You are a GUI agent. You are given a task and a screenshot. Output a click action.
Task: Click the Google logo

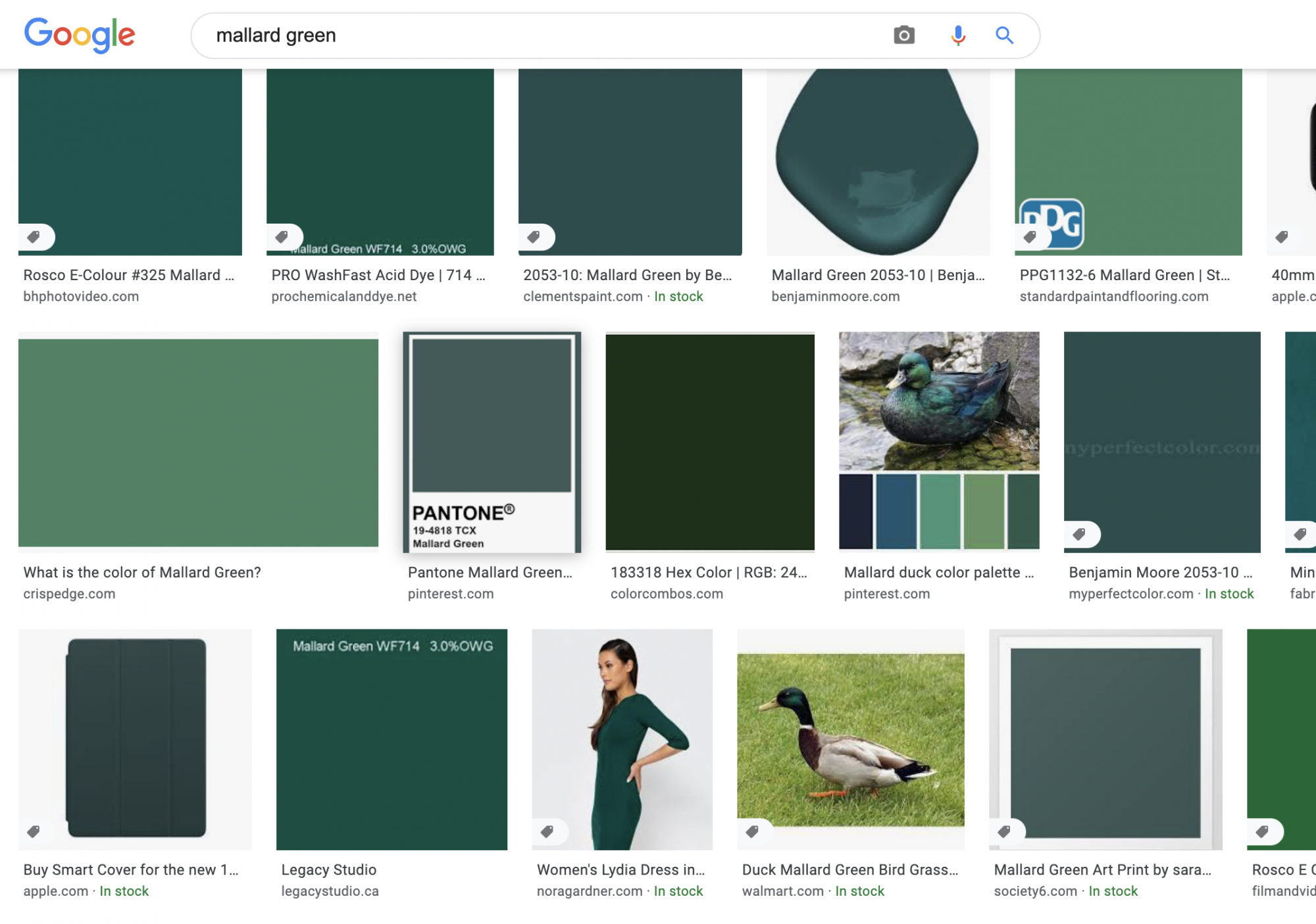coord(80,35)
